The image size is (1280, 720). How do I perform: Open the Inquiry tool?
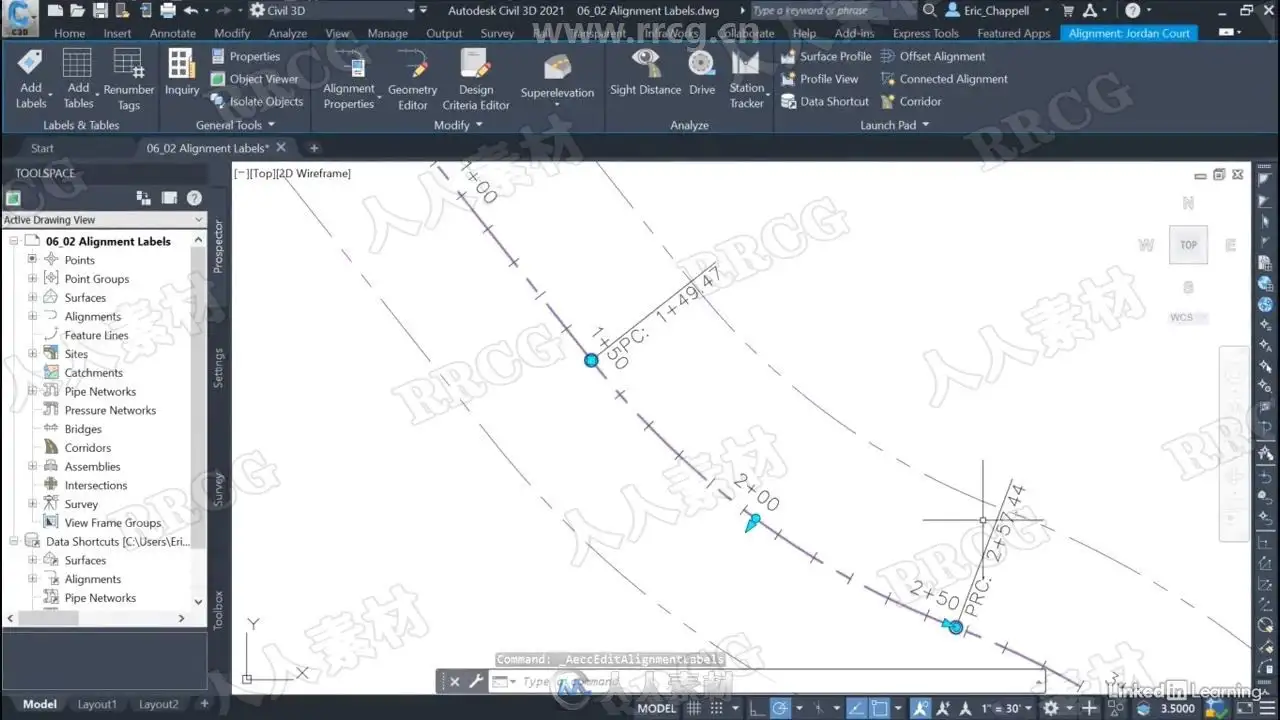coord(182,72)
